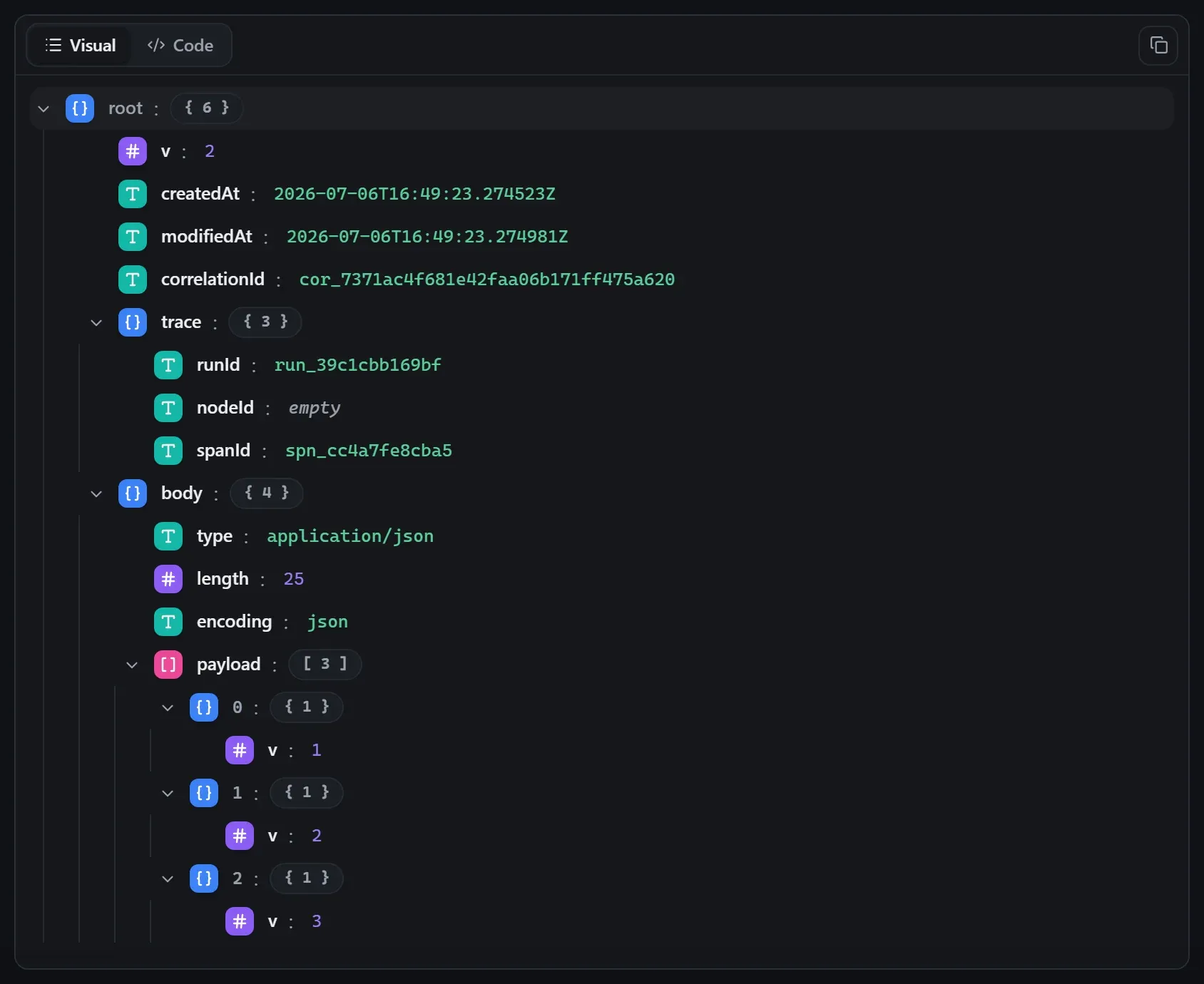The width and height of the screenshot is (1204, 984).
Task: Switch to the Visual tab
Action: point(80,46)
